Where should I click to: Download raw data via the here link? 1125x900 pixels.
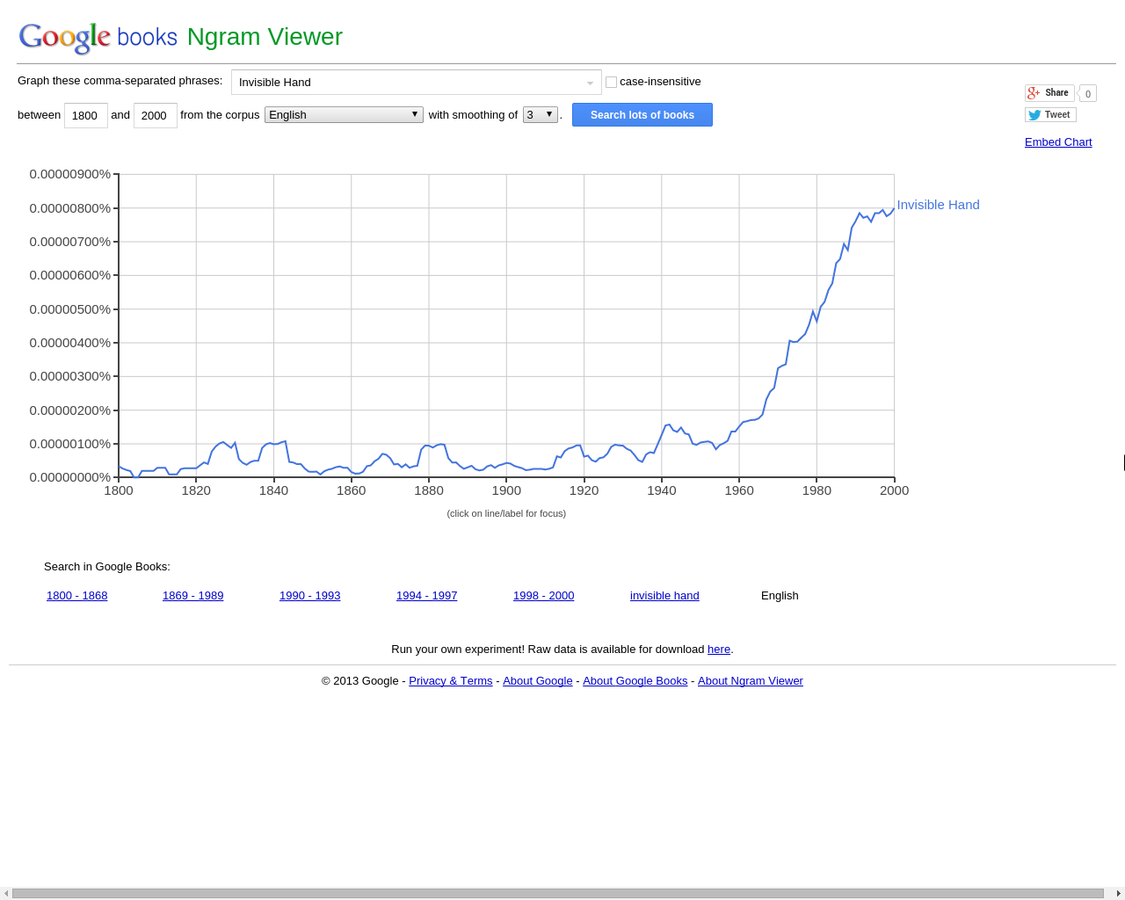[x=719, y=650]
